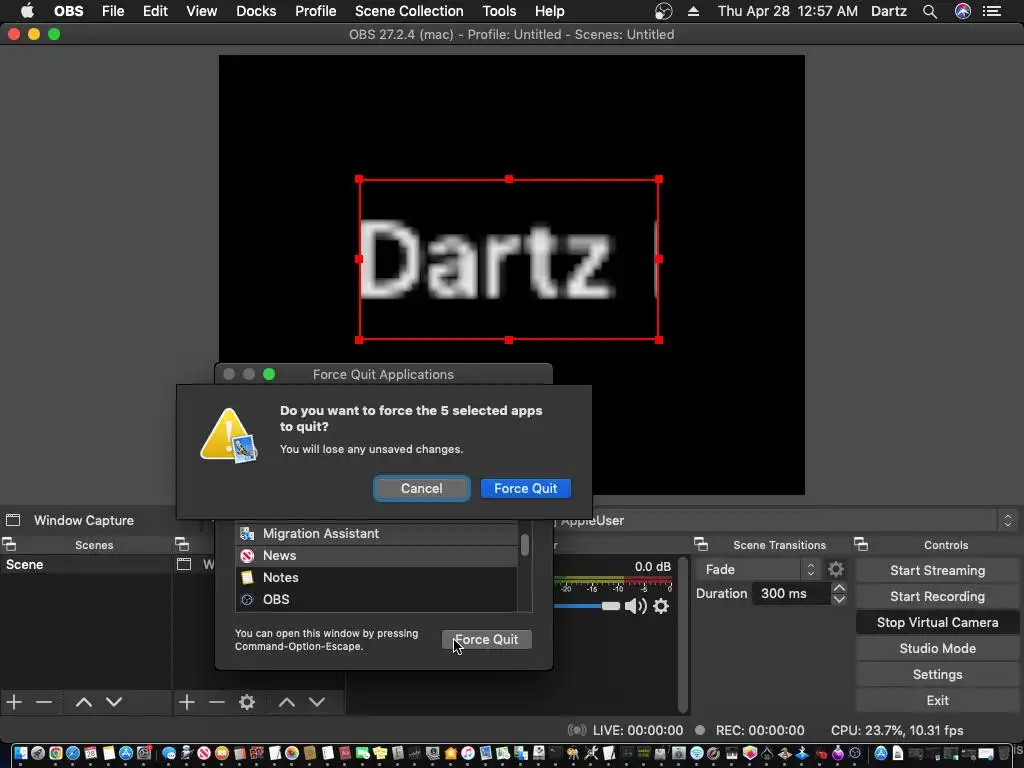Start Recording in Controls
This screenshot has width=1024, height=768.
point(937,596)
